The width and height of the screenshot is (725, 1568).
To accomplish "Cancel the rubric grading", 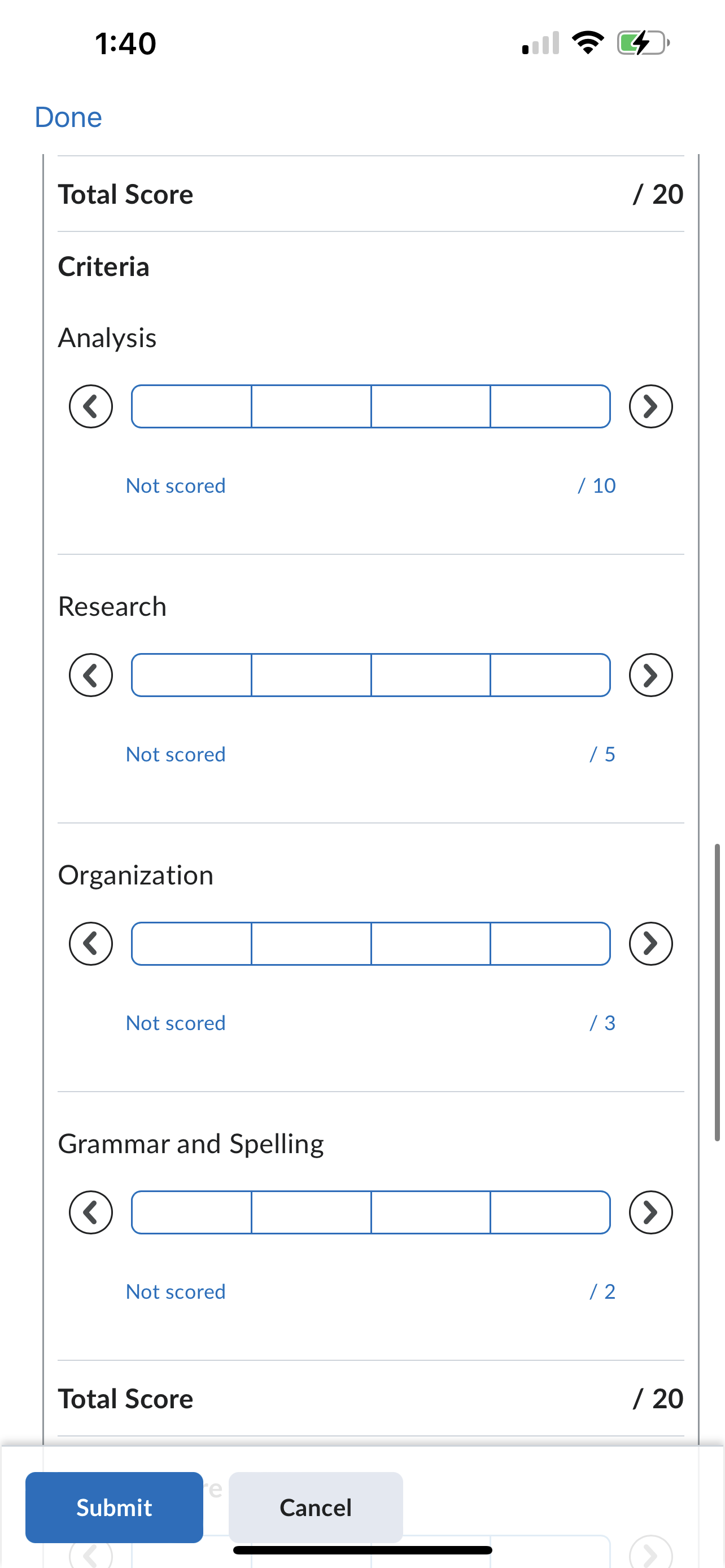I will 315,1507.
